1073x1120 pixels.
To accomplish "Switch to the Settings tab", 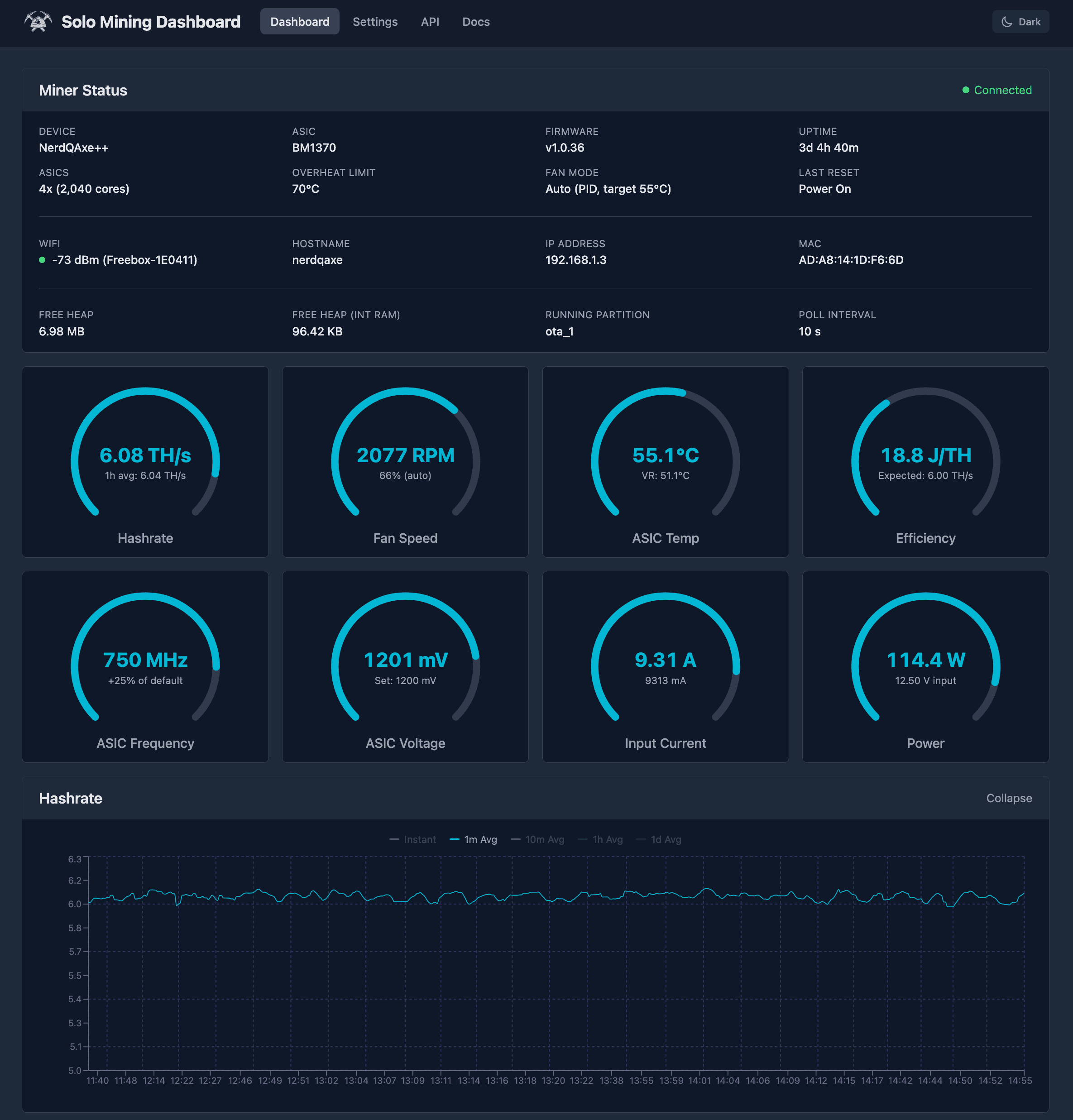I will tap(375, 22).
